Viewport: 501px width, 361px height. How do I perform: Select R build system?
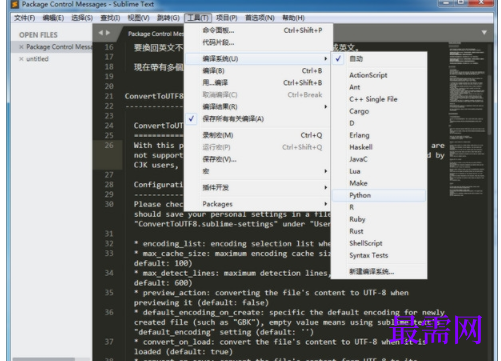pos(379,207)
